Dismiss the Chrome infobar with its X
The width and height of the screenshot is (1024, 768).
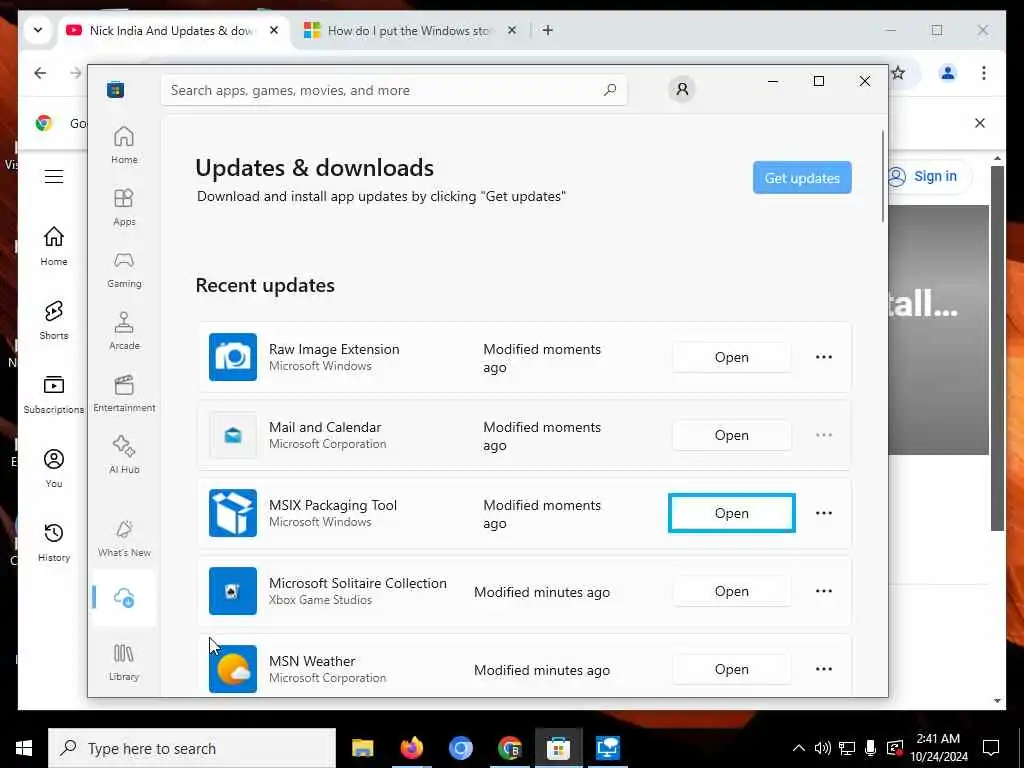(x=980, y=123)
